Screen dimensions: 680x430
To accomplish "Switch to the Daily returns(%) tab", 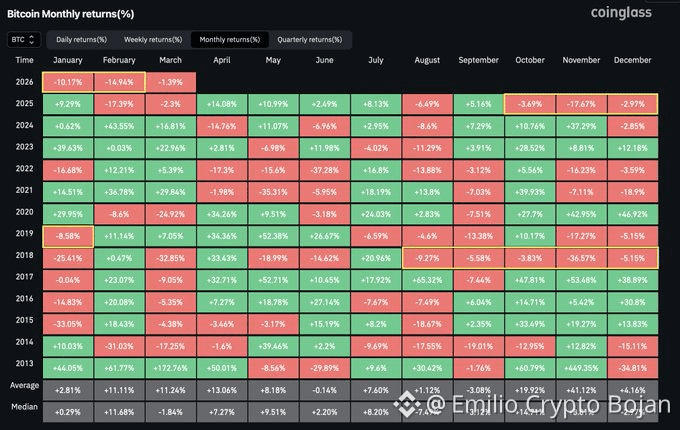I will 82,39.
